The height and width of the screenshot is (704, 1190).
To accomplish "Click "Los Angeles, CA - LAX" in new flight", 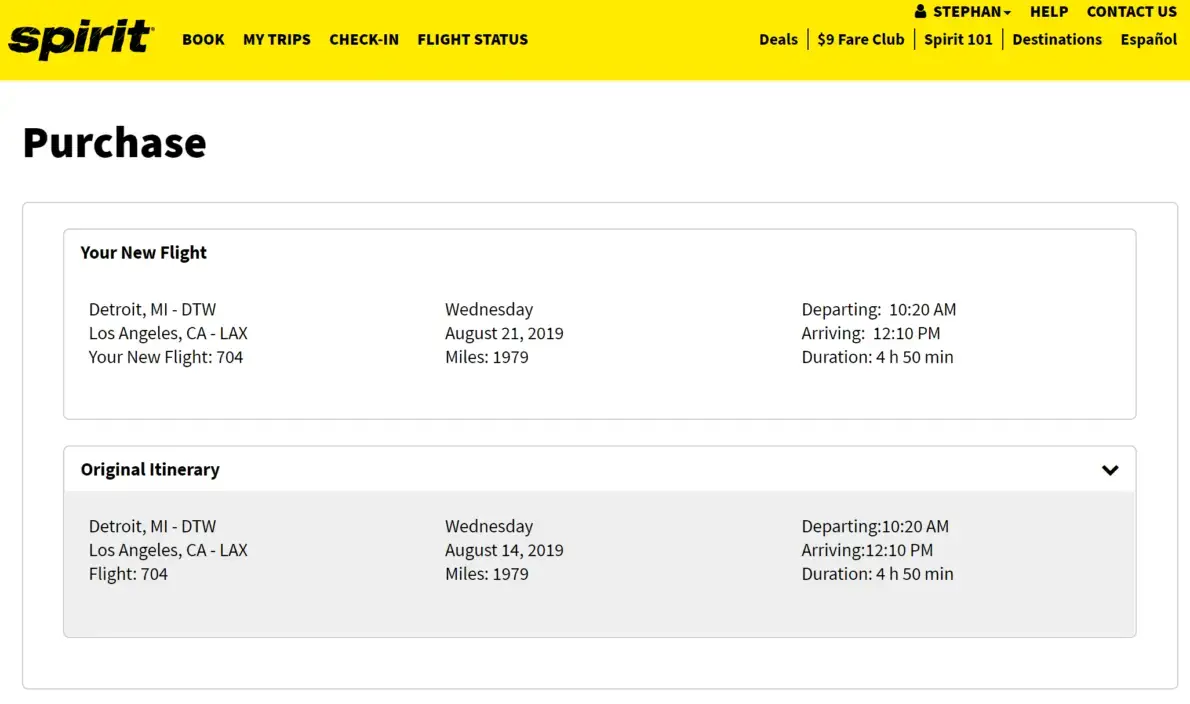I will pyautogui.click(x=168, y=333).
